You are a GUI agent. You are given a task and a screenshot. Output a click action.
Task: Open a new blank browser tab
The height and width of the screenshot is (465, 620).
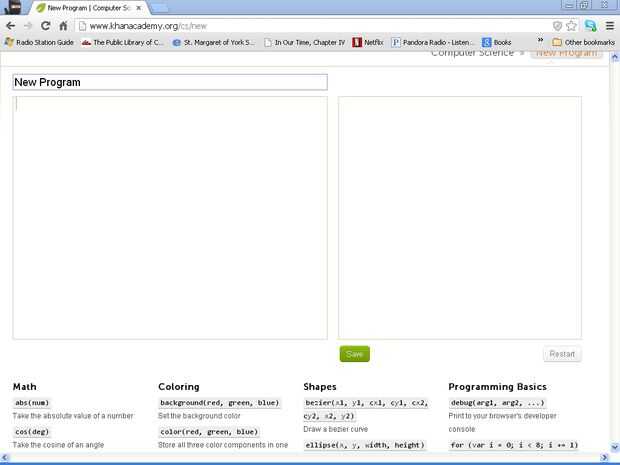[x=159, y=8]
